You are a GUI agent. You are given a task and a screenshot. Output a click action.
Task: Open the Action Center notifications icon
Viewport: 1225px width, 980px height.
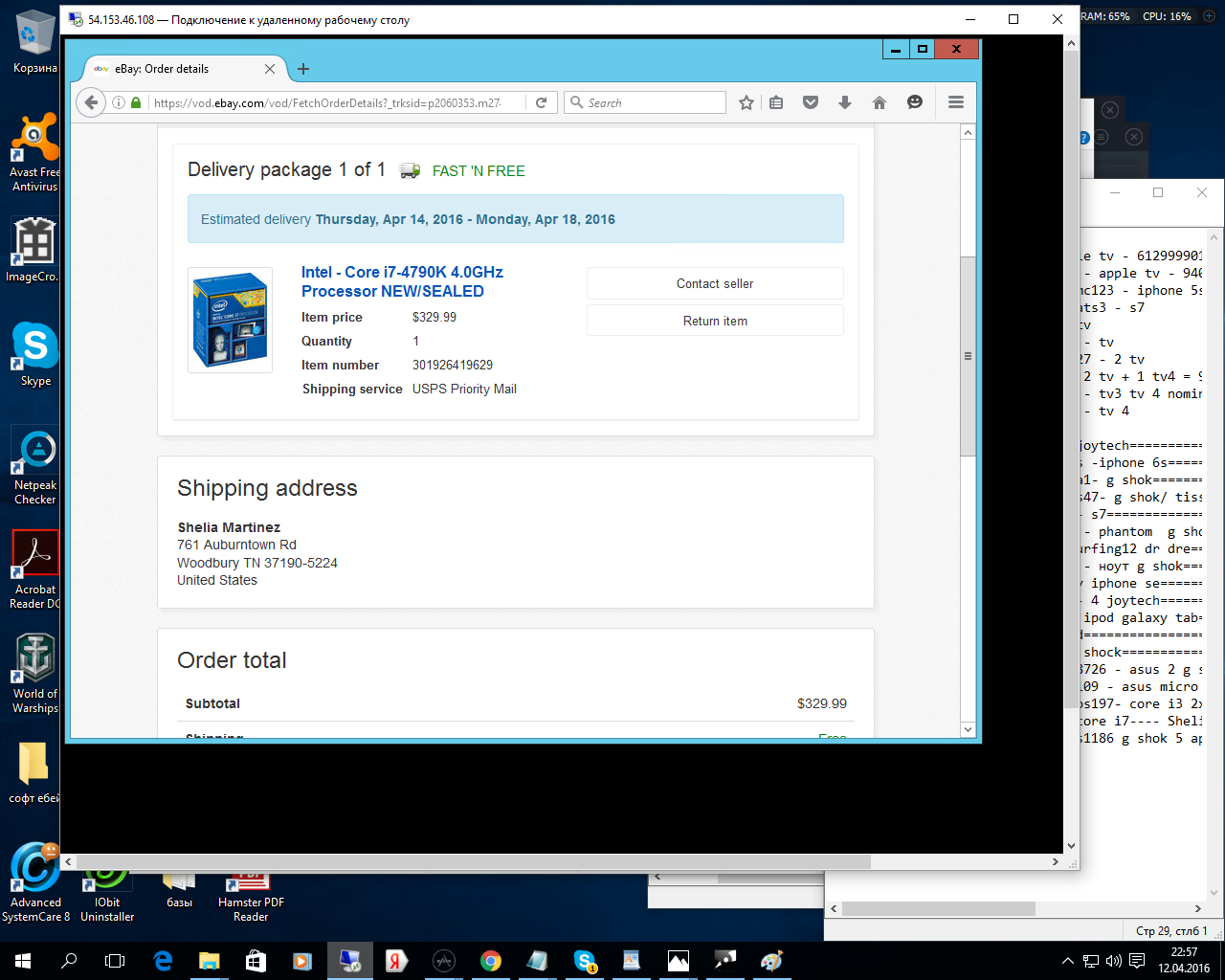tap(1137, 961)
